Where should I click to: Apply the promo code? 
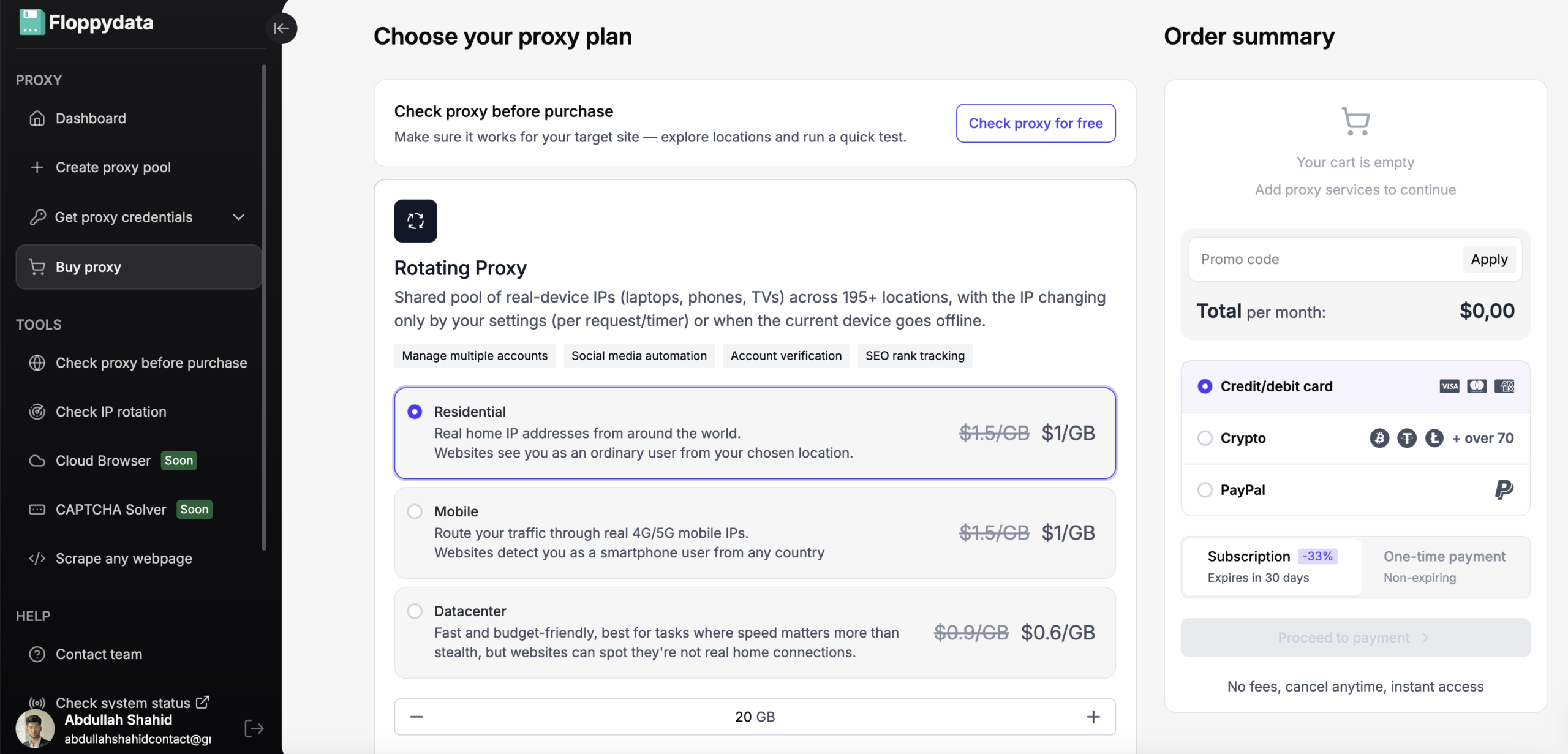pos(1489,259)
